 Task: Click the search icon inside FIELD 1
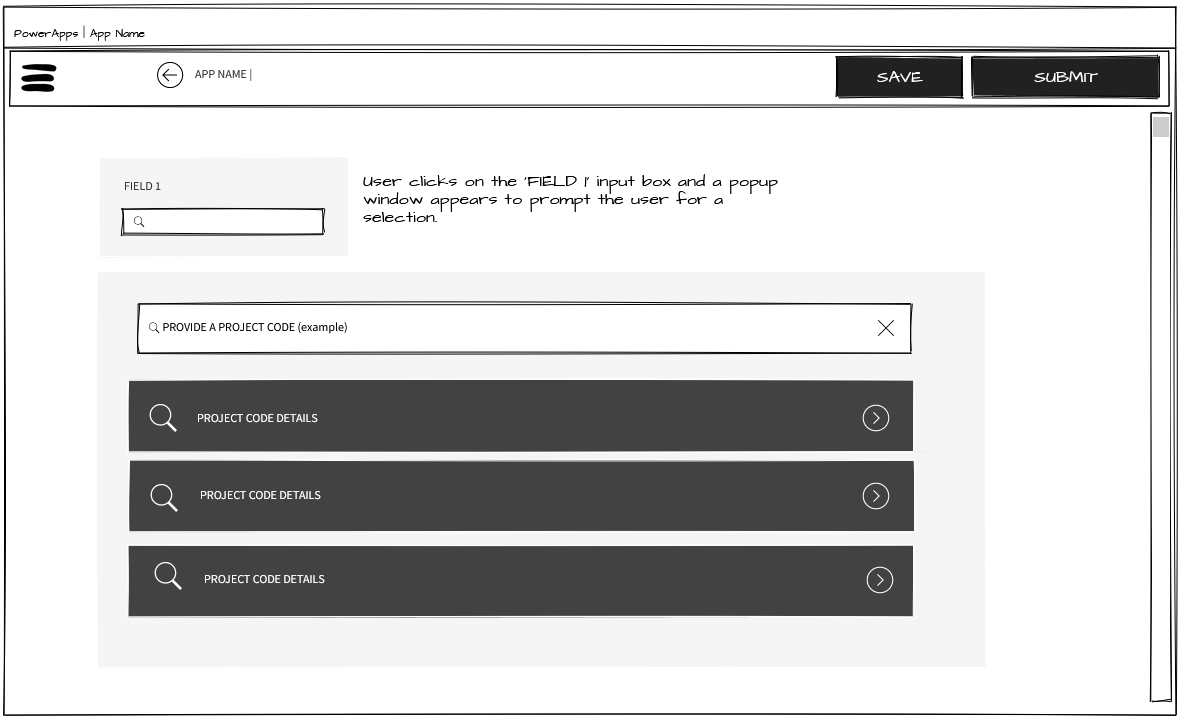[139, 222]
